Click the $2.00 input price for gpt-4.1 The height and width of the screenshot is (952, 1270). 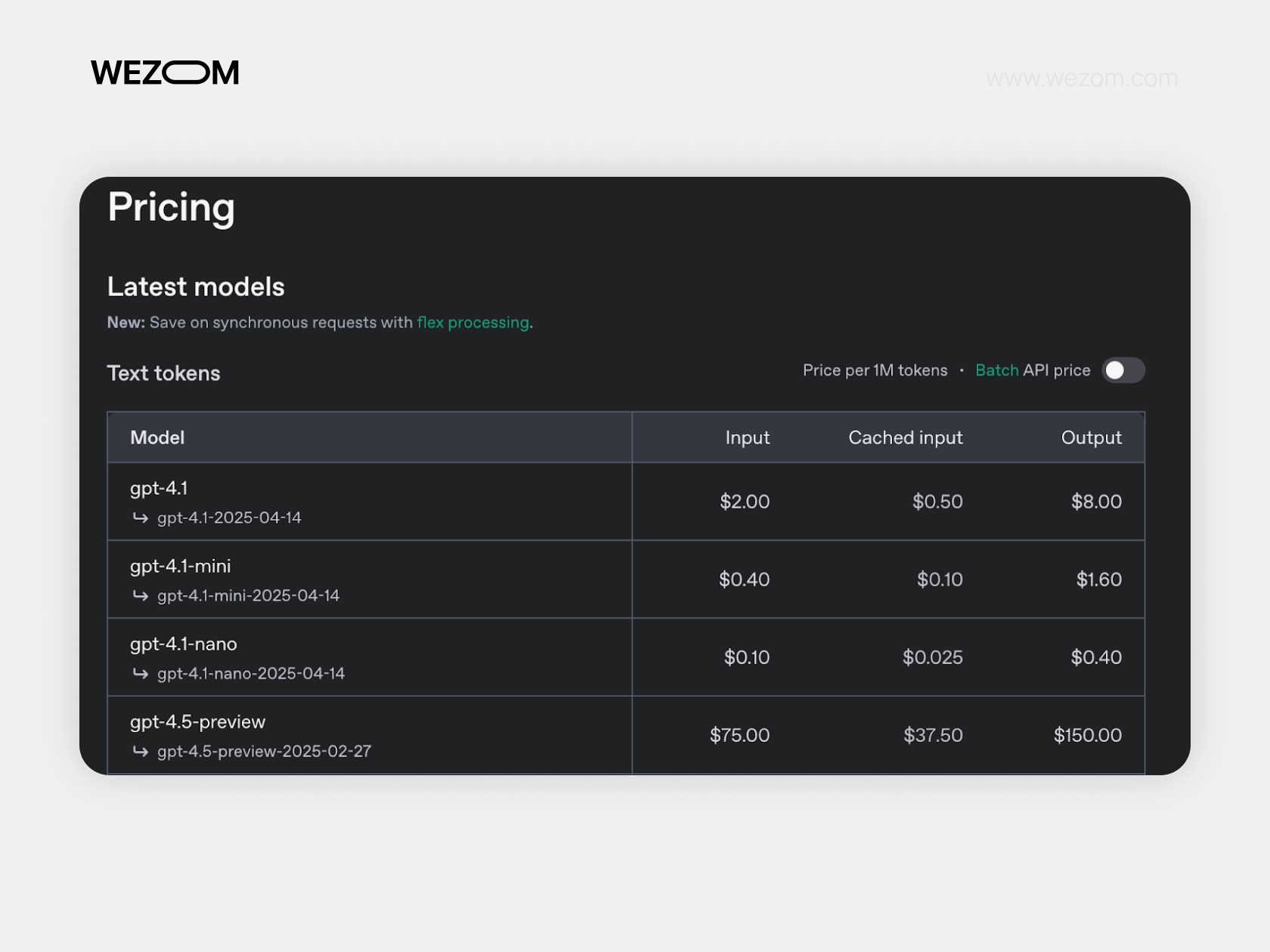tap(745, 502)
